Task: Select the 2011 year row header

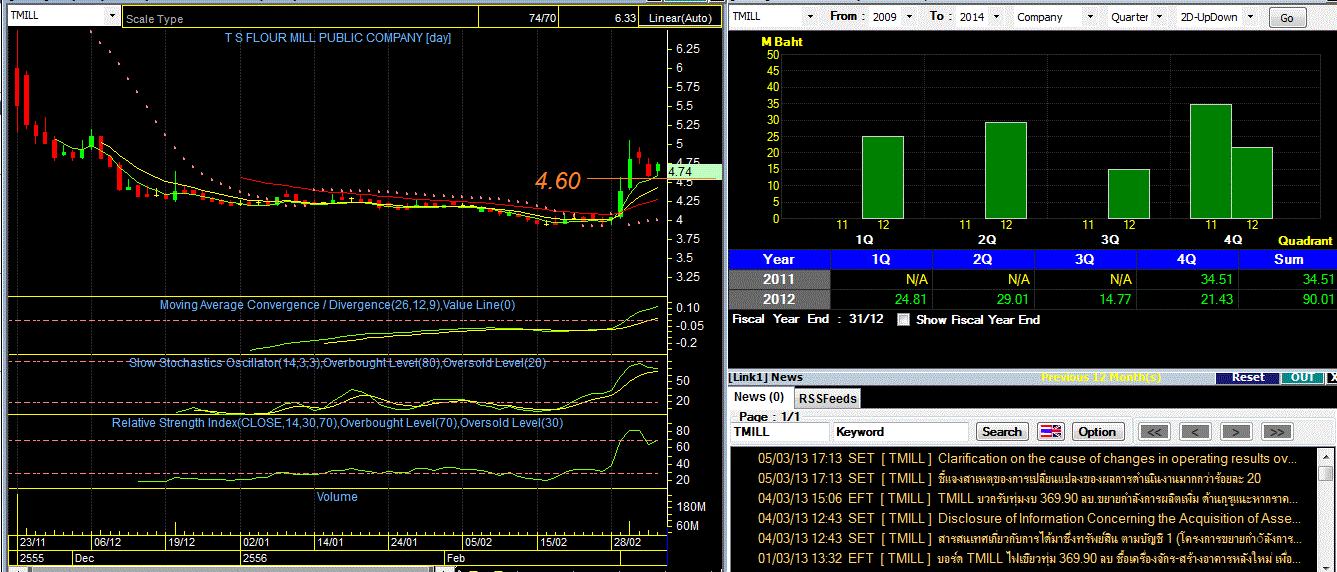Action: click(x=779, y=279)
